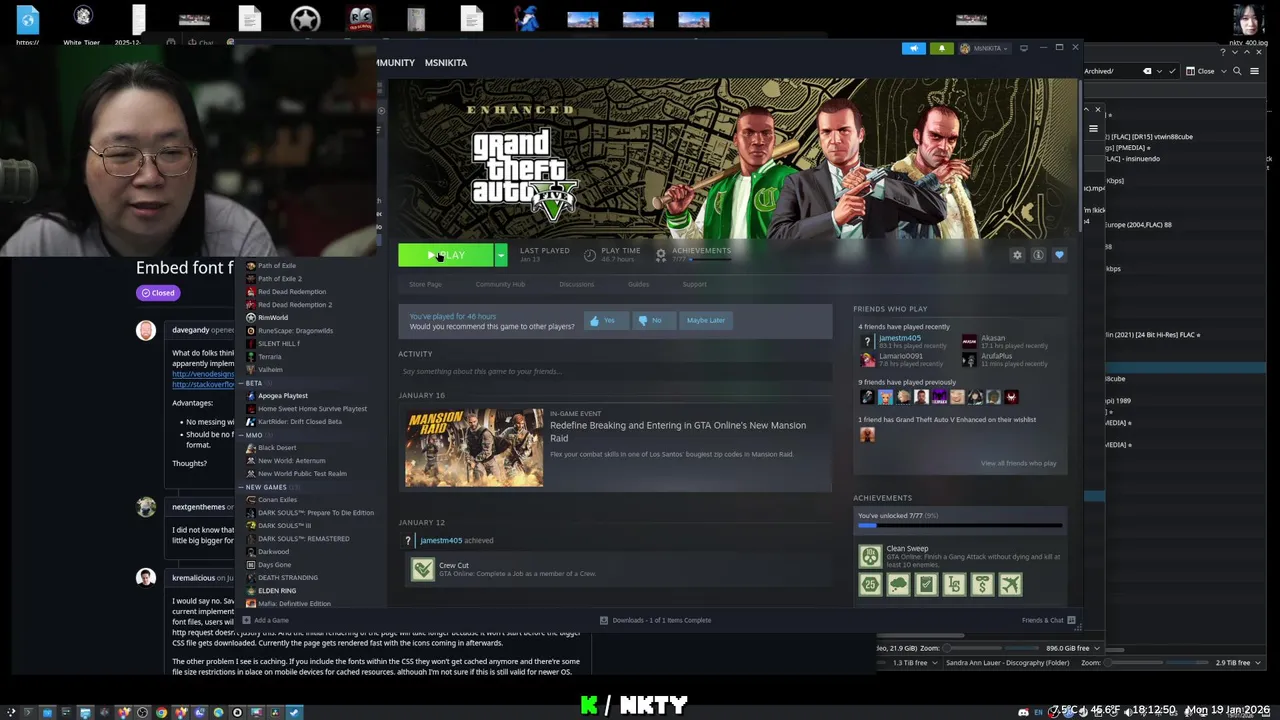Open the dropdown arrow beside Play
This screenshot has height=720, width=1280.
point(501,255)
